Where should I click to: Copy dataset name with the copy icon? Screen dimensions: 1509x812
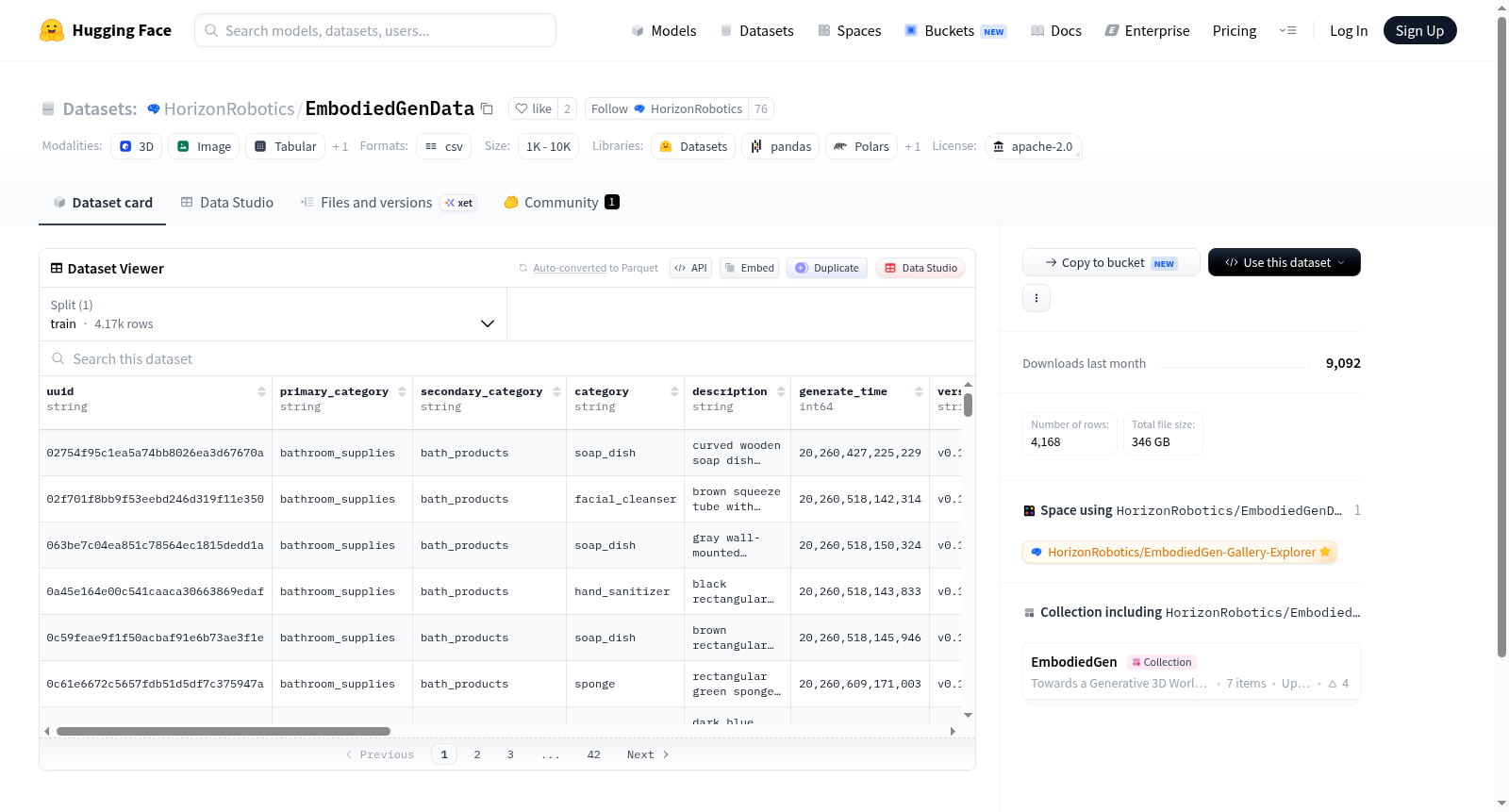click(487, 108)
